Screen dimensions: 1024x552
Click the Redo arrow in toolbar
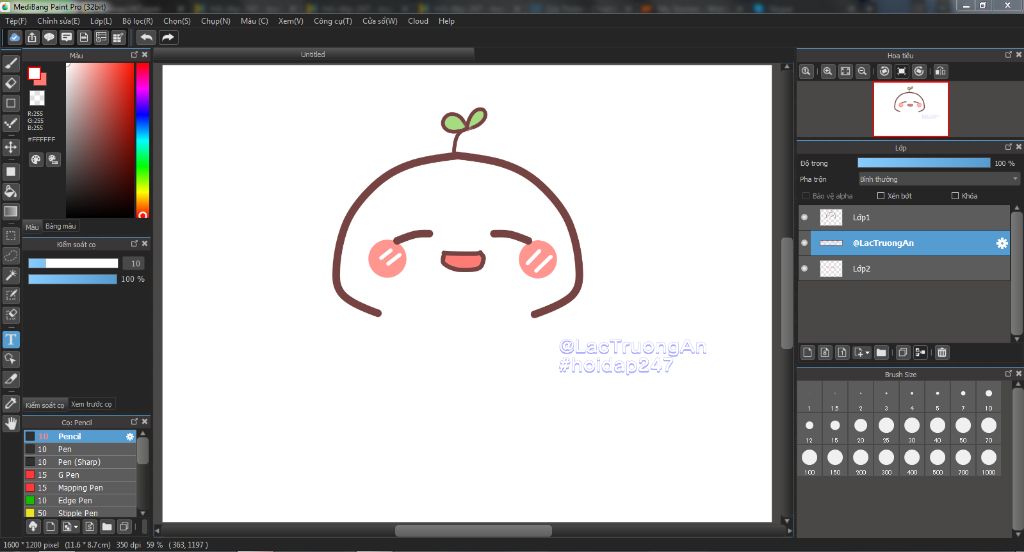tap(168, 37)
